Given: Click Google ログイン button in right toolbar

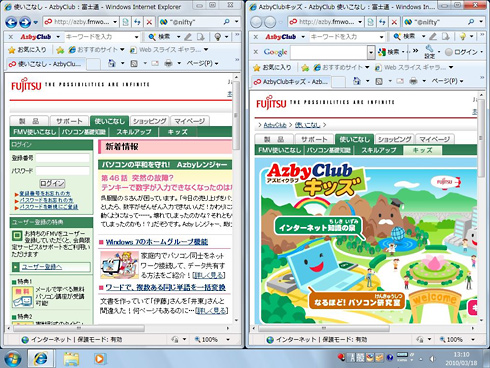Looking at the screenshot, I should [464, 52].
